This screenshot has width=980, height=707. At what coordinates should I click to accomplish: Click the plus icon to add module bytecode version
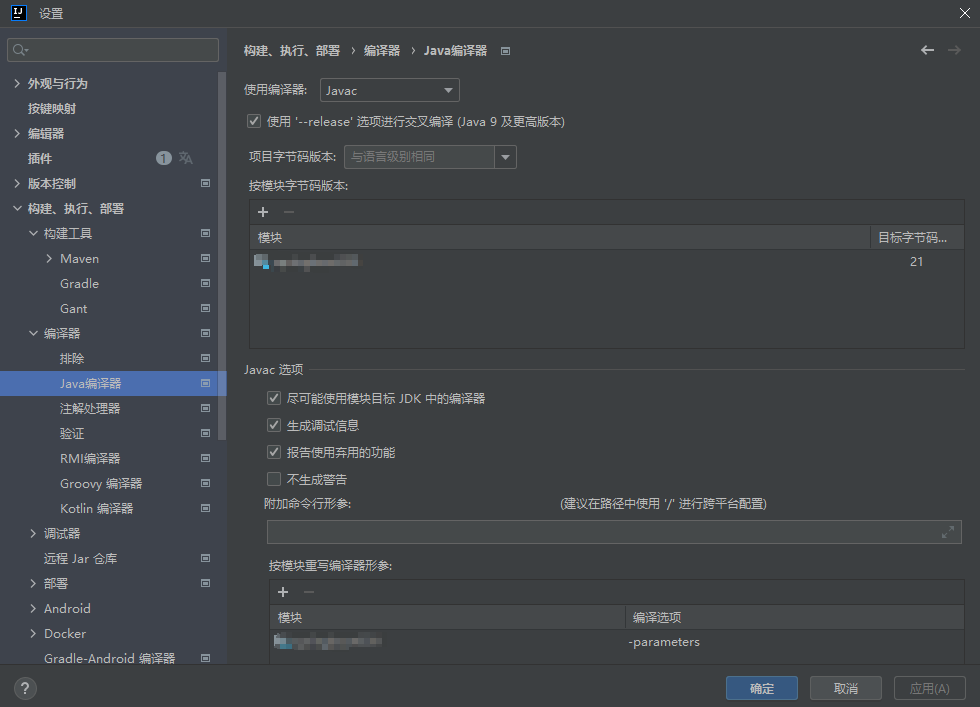[x=263, y=212]
